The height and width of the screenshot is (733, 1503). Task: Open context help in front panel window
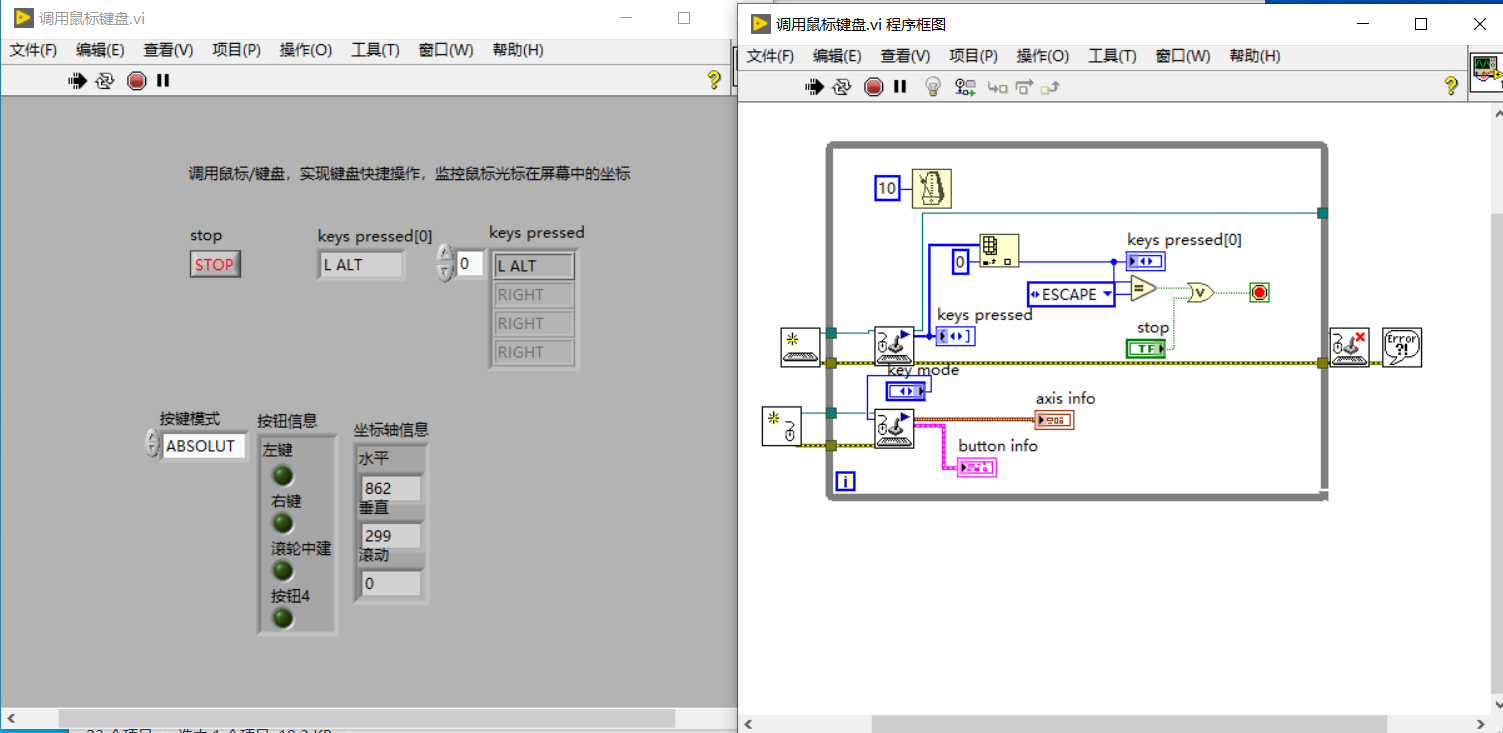coord(714,80)
